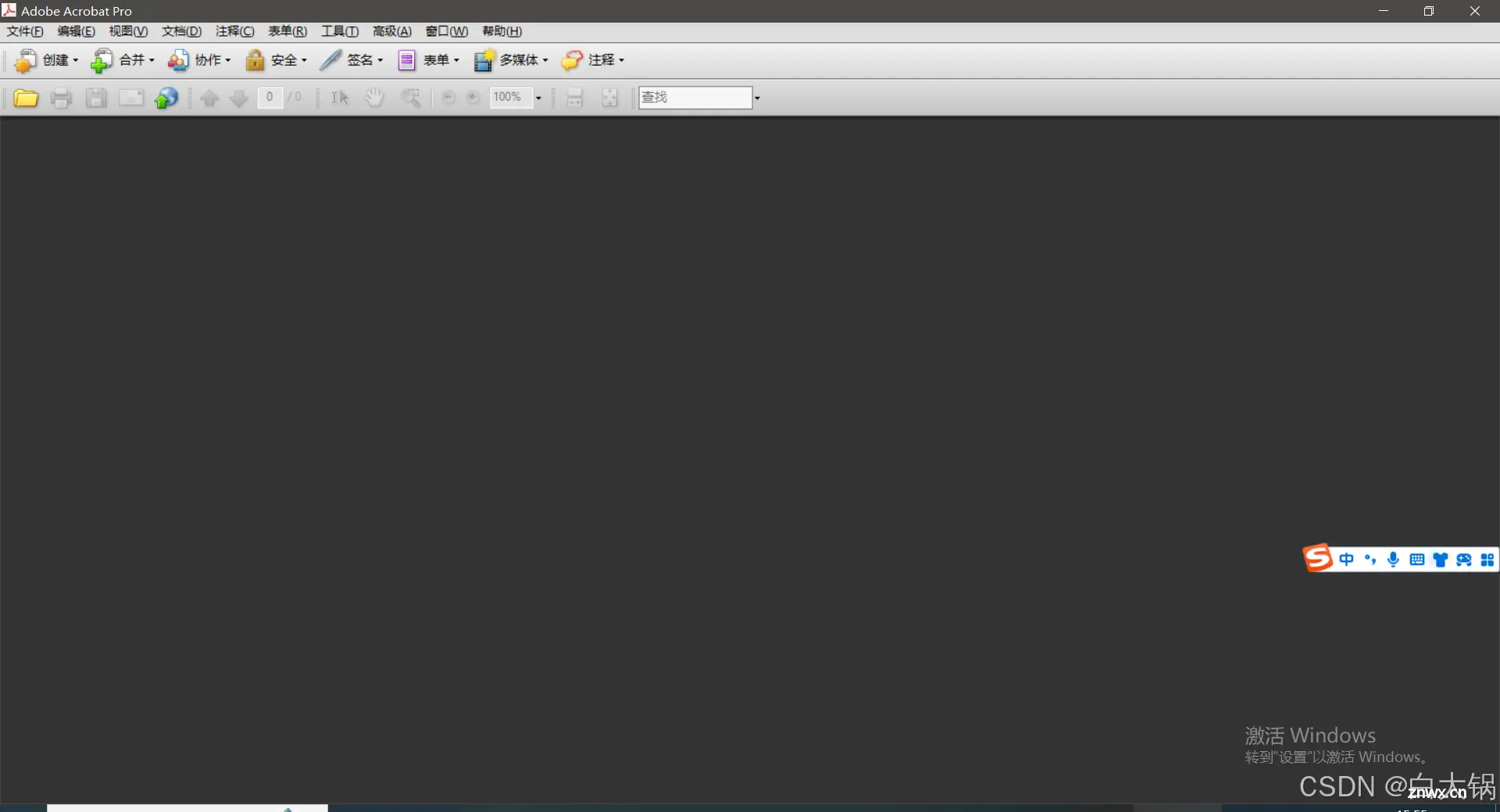The height and width of the screenshot is (812, 1500).
Task: Click the email envelope icon
Action: (x=131, y=98)
